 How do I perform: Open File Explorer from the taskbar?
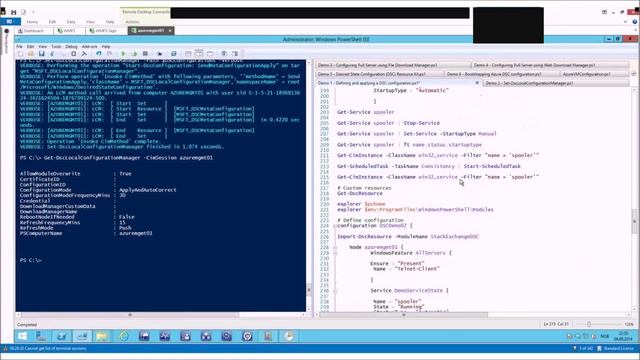pyautogui.click(x=102, y=336)
